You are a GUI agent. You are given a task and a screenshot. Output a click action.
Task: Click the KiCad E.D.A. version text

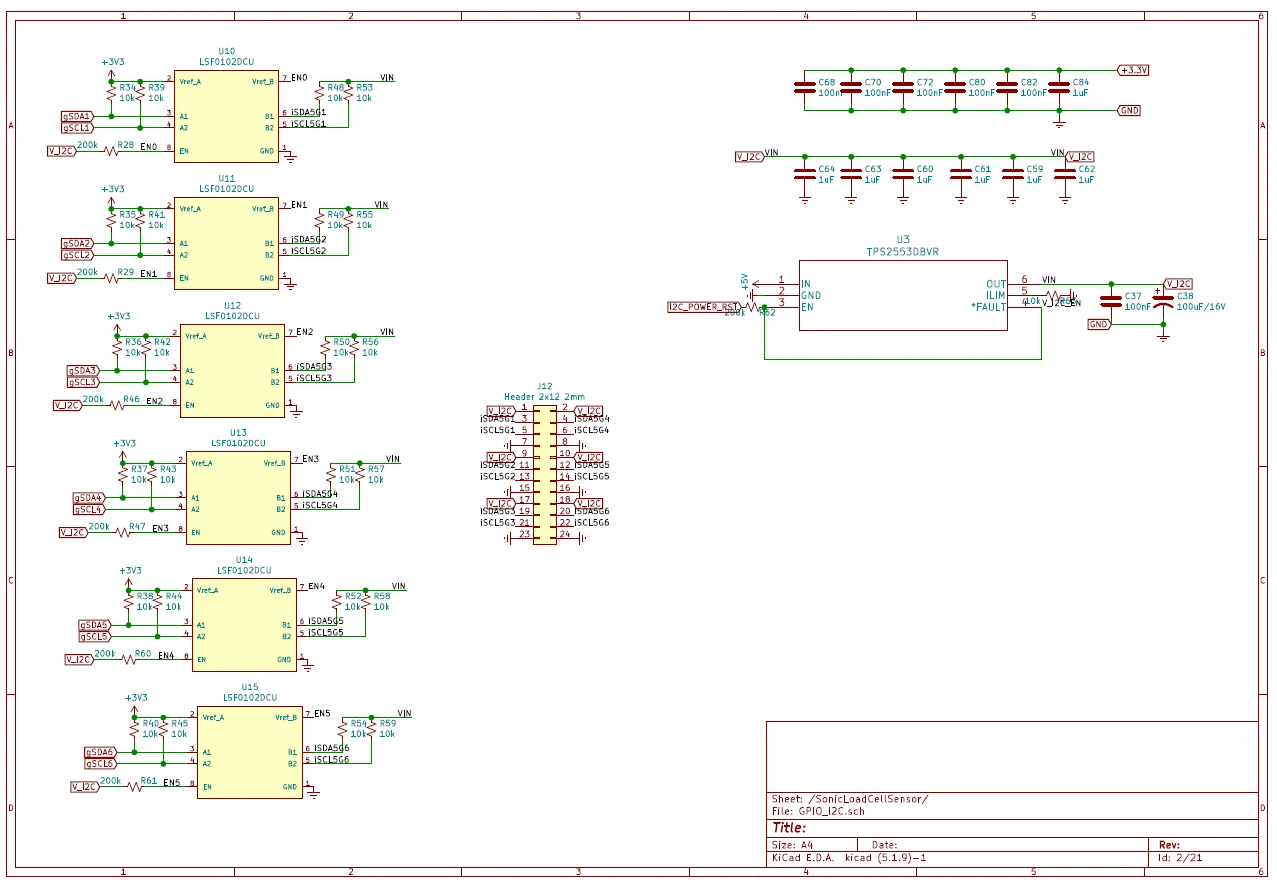tap(849, 858)
